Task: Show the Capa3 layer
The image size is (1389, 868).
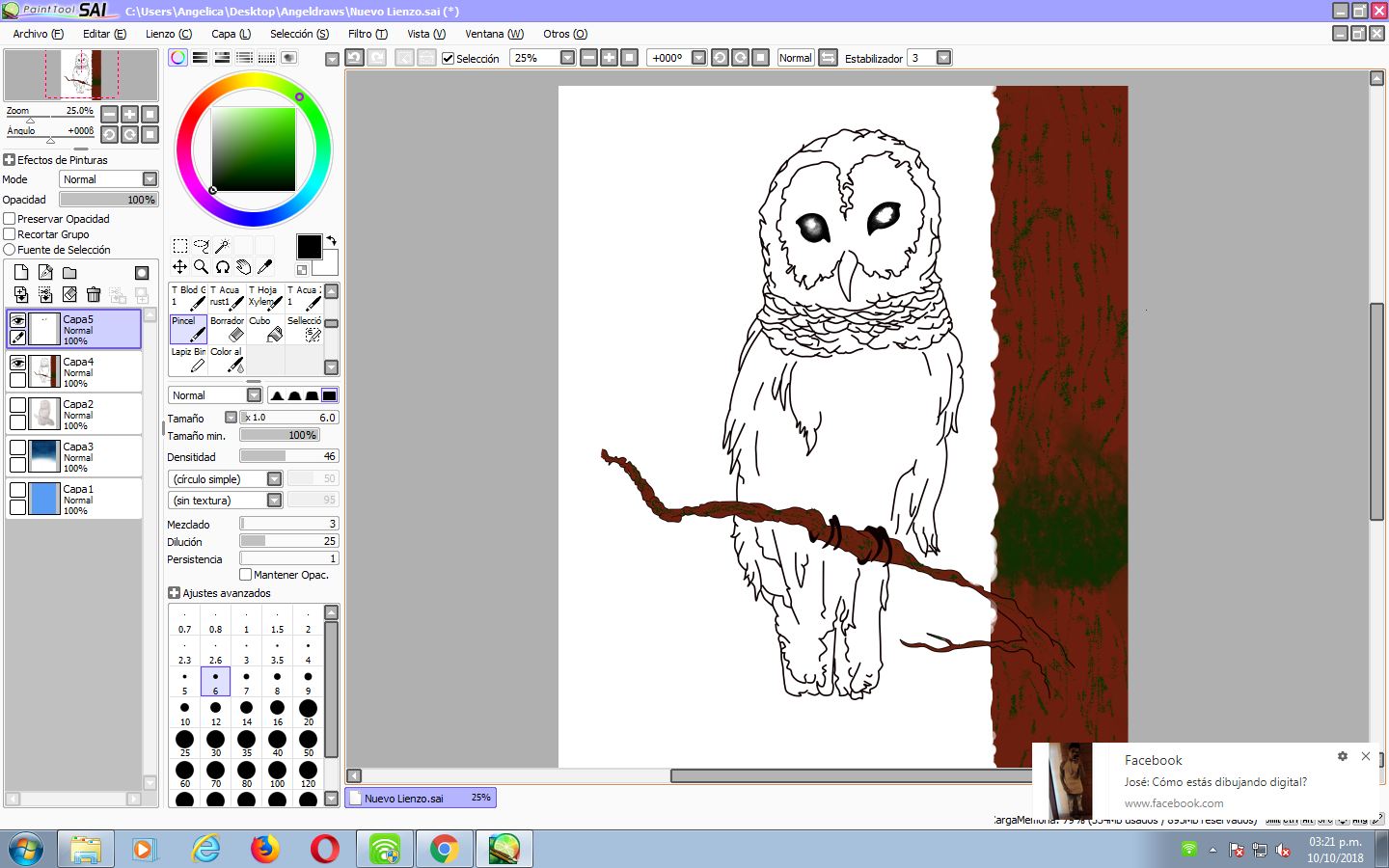Action: [17, 448]
